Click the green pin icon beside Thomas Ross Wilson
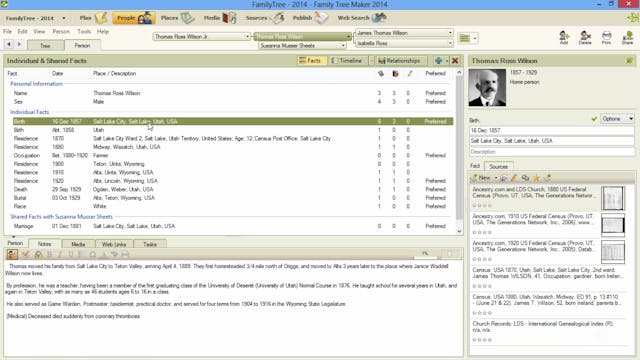 tap(629, 61)
